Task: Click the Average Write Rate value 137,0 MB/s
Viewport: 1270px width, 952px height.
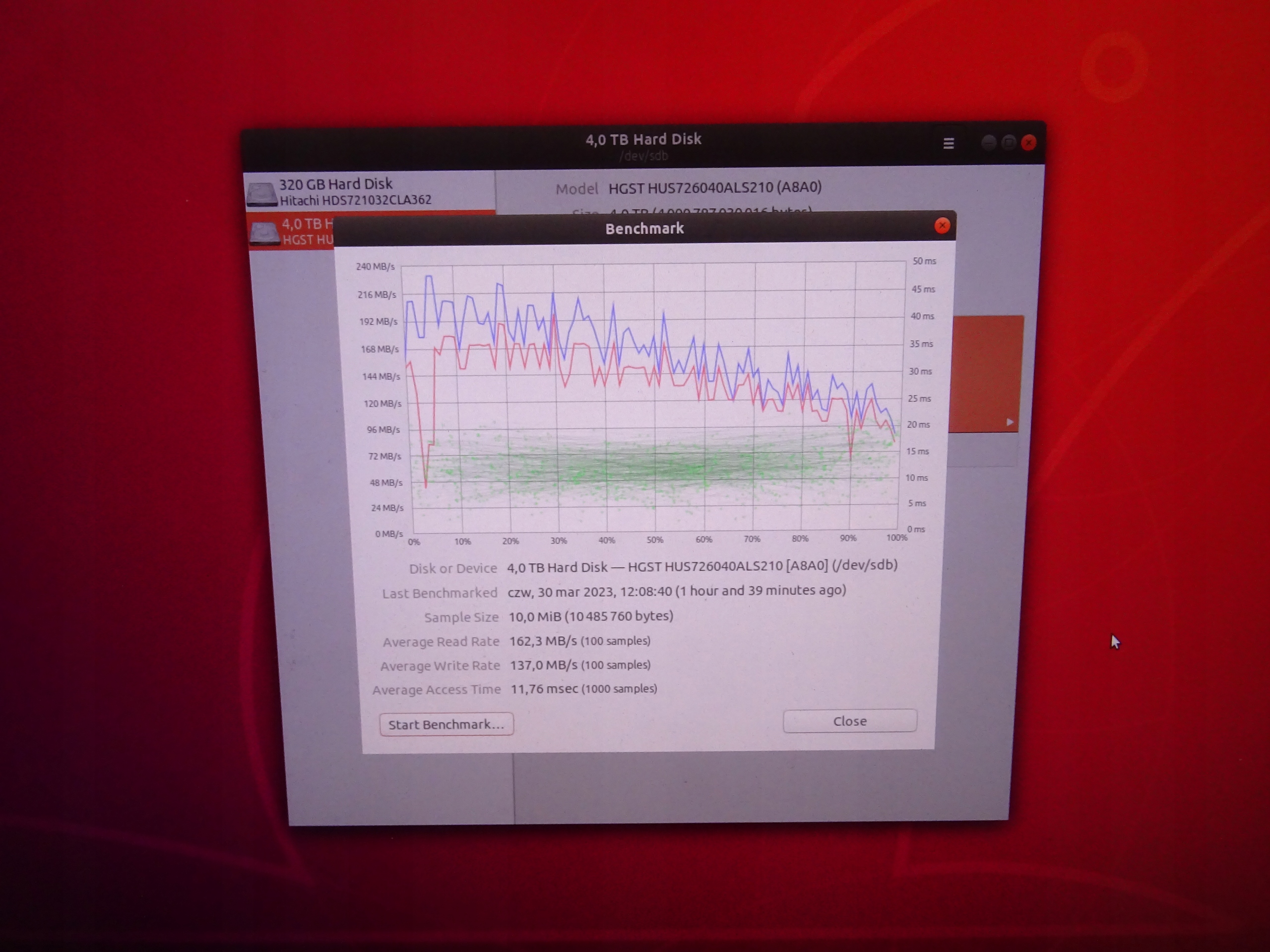Action: [x=543, y=665]
